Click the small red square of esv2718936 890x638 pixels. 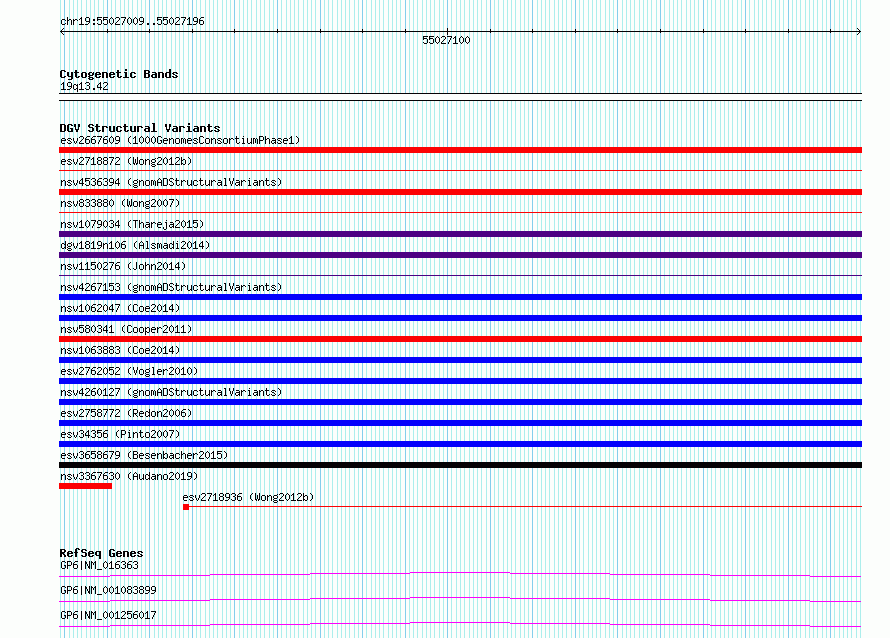pos(186,507)
